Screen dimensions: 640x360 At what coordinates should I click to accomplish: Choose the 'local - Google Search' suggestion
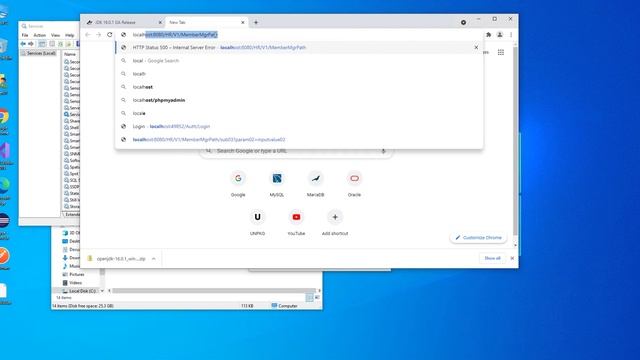click(299, 60)
